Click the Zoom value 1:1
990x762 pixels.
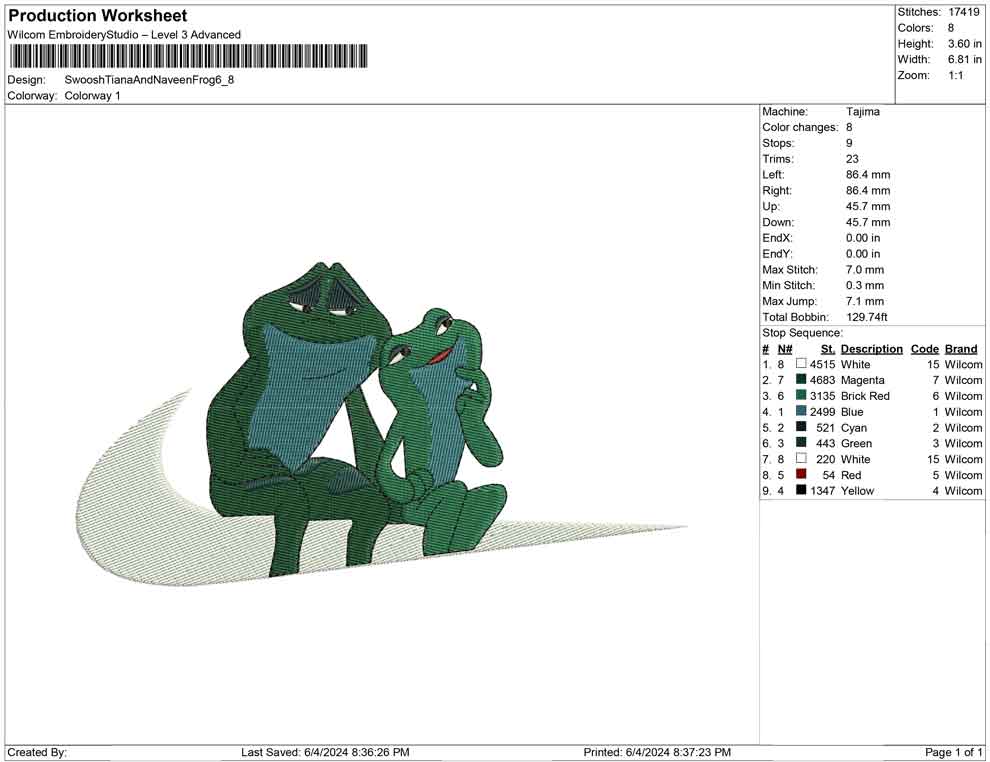[956, 75]
